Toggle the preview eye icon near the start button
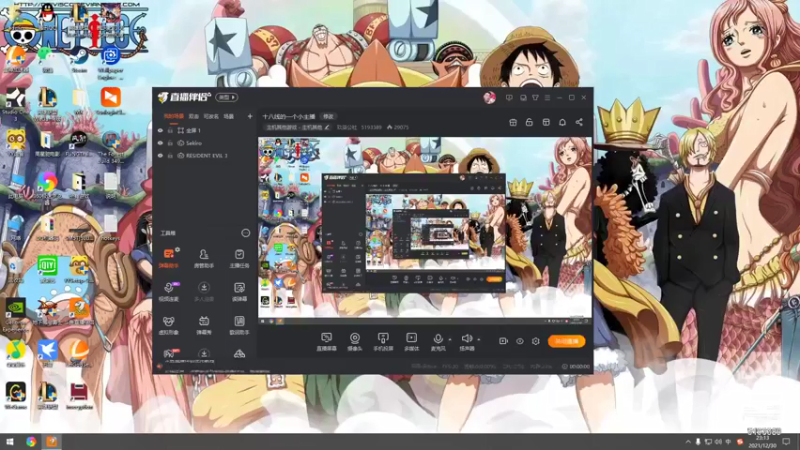The image size is (800, 450). [519, 341]
